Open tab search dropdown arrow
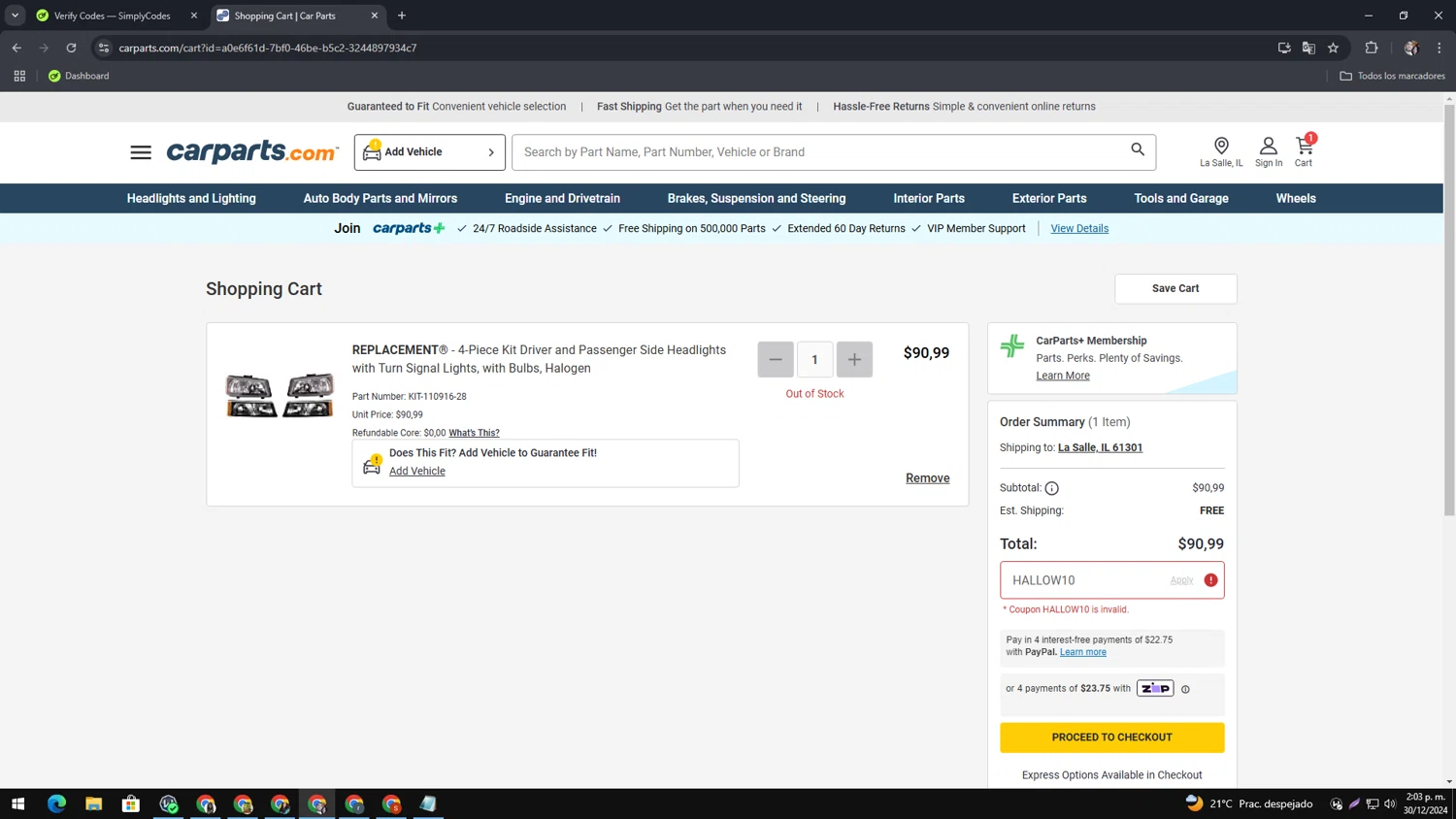The height and width of the screenshot is (819, 1456). 15,16
